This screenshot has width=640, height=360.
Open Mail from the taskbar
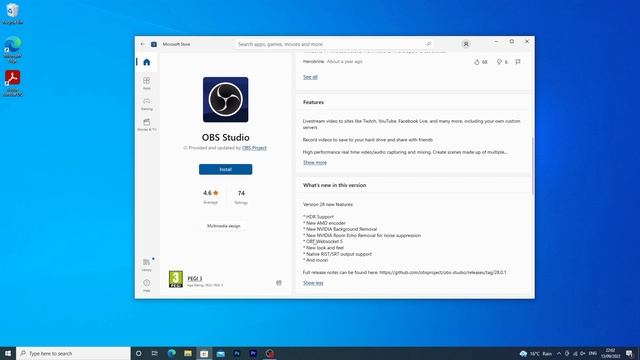[220, 353]
